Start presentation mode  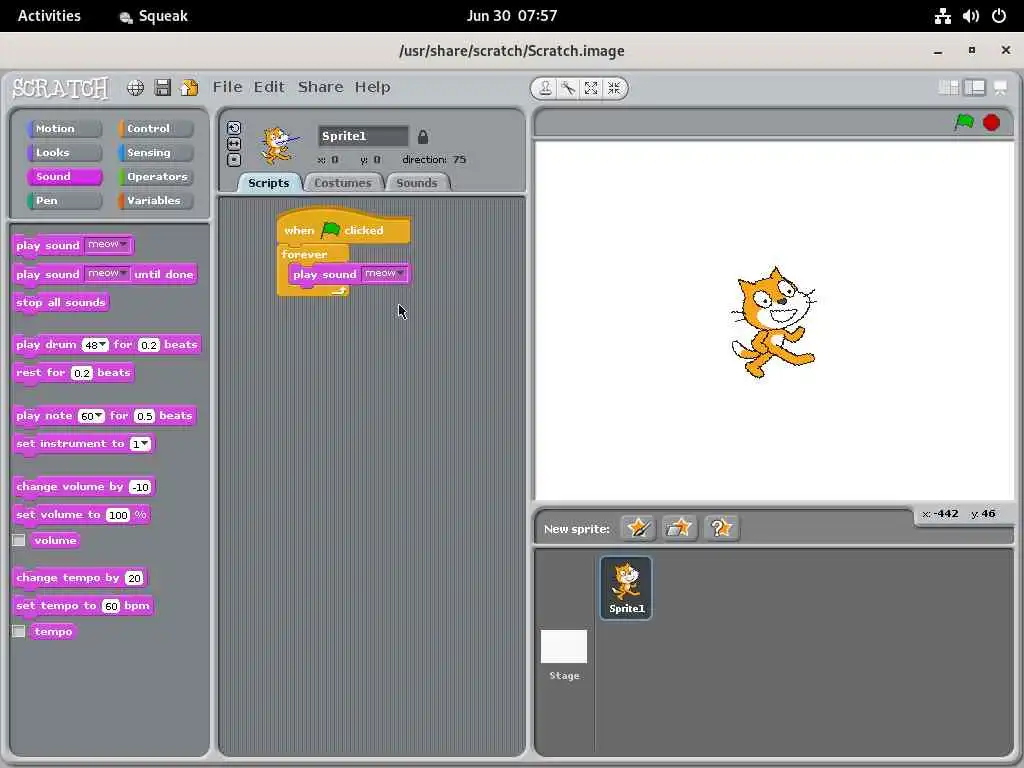coord(1000,88)
